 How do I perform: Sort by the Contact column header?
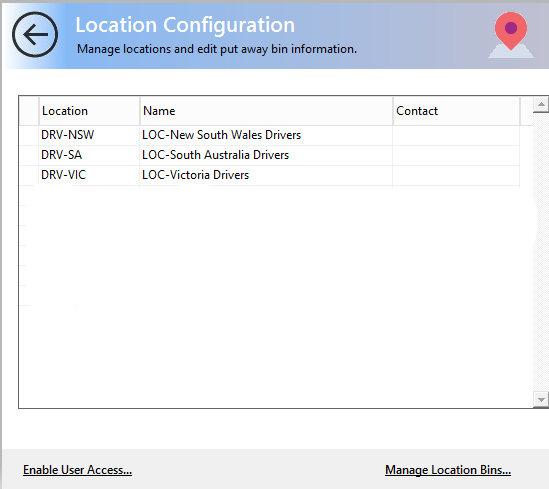coord(457,111)
